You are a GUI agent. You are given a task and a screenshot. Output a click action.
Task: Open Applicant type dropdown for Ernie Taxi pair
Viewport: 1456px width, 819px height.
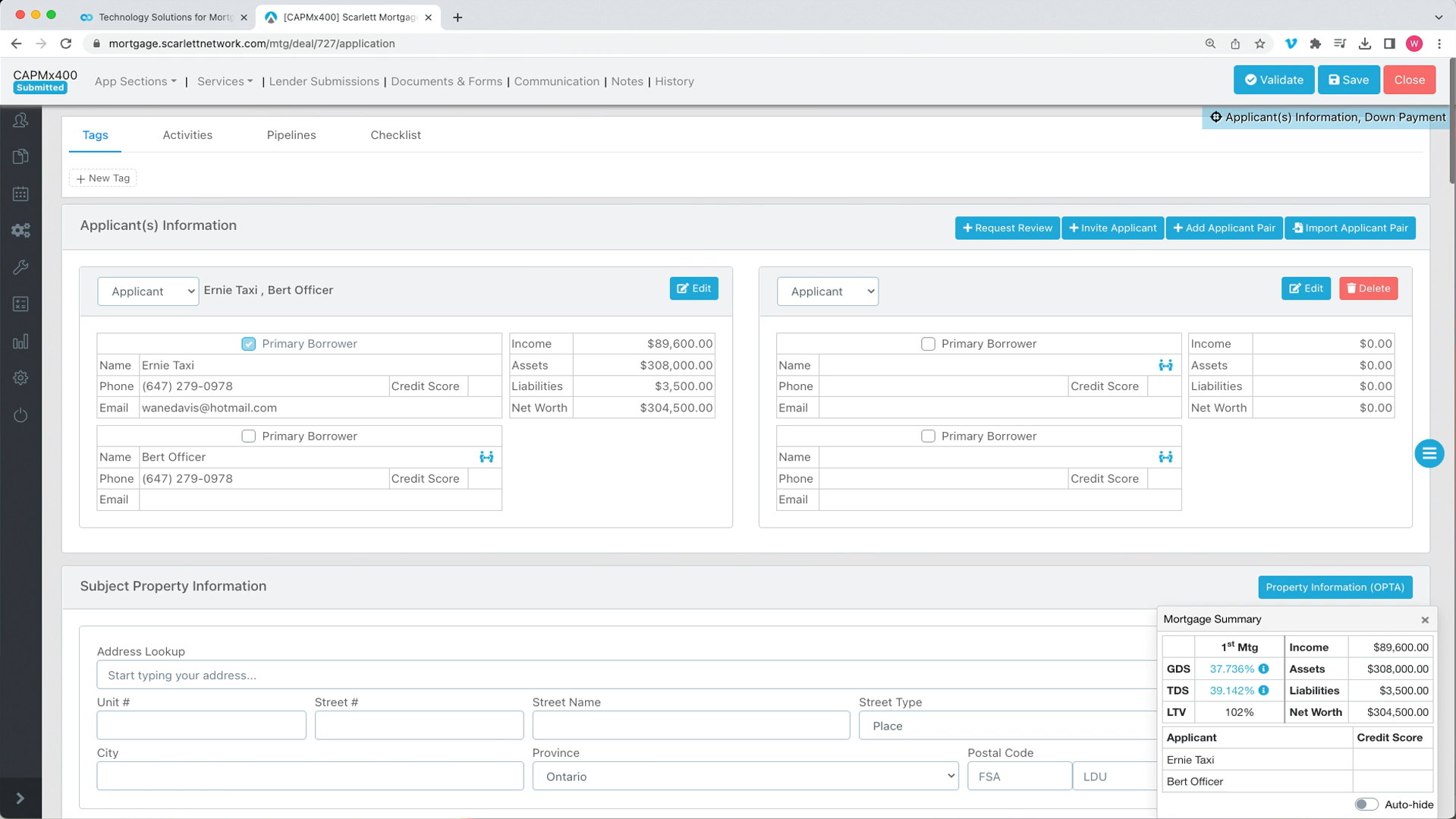click(148, 291)
